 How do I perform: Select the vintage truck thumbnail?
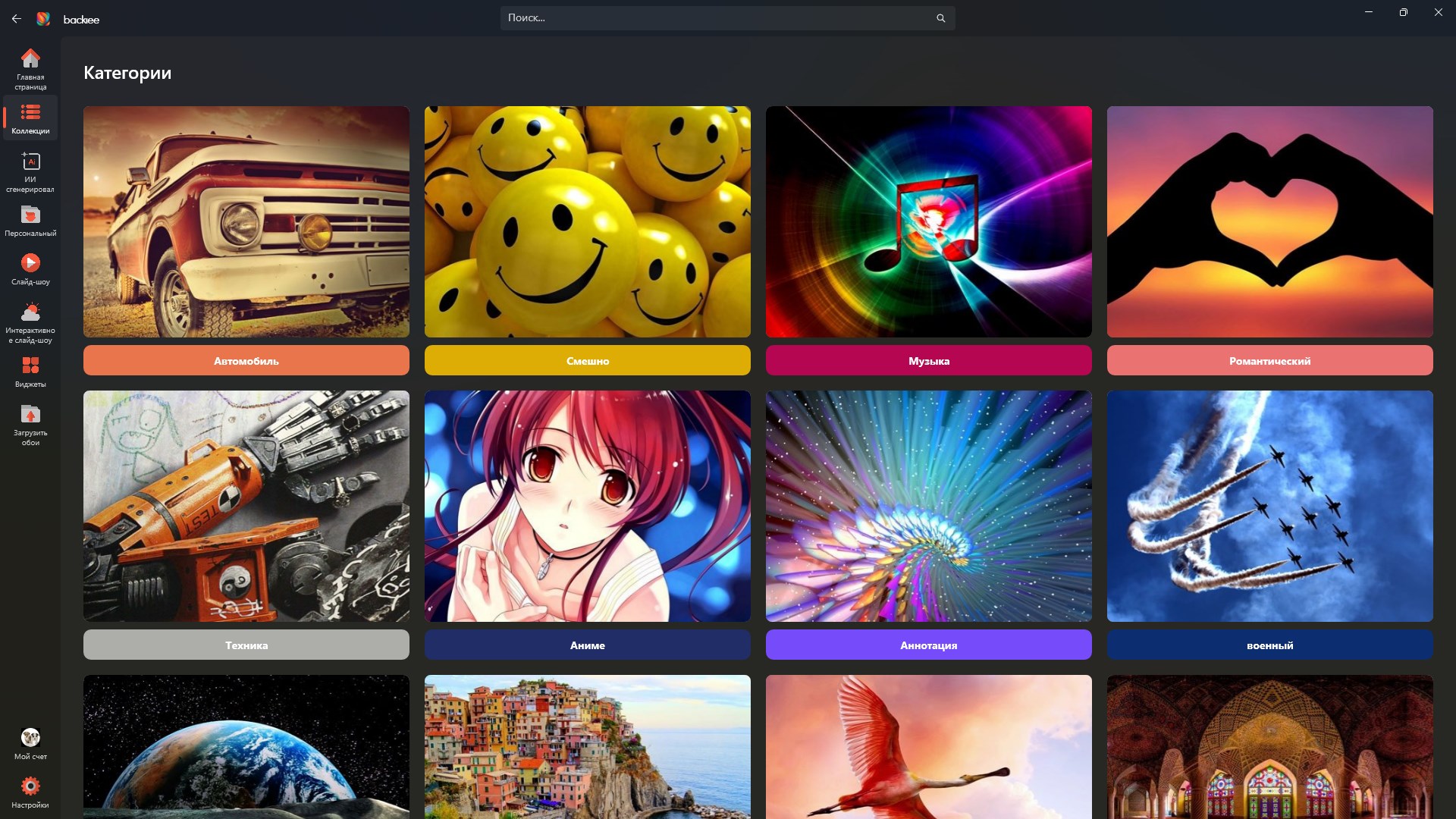246,221
